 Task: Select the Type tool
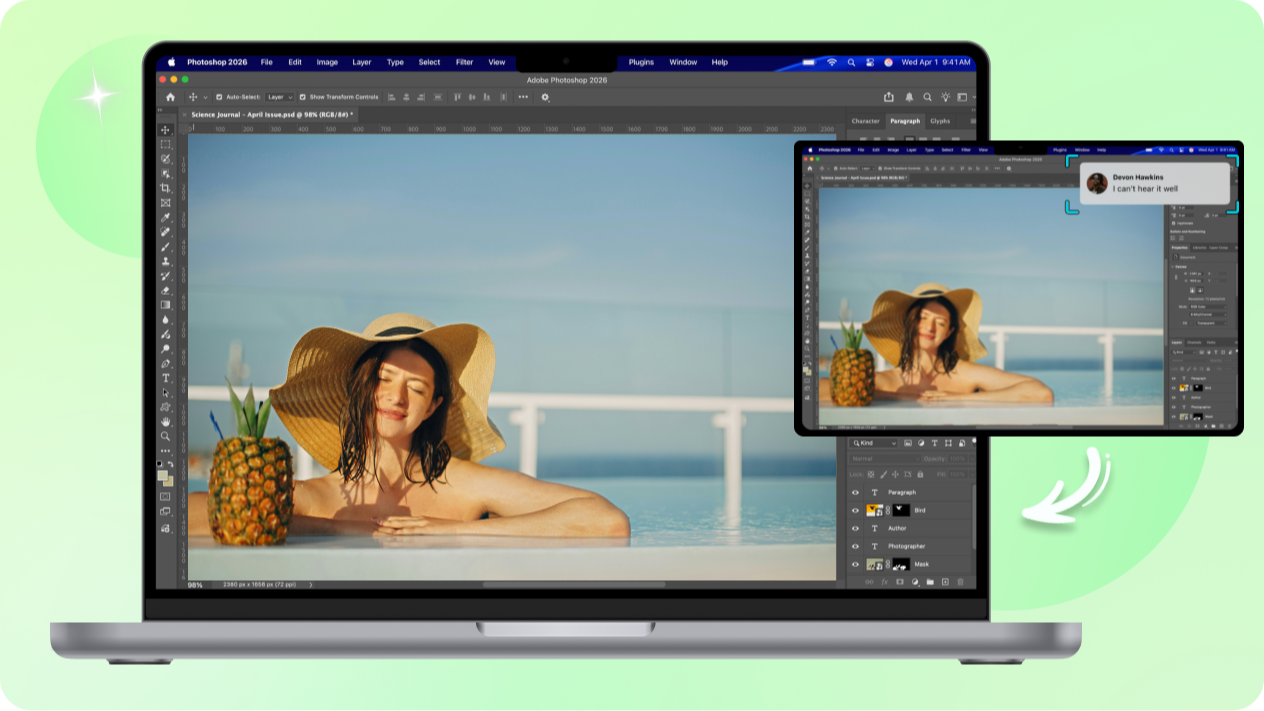pyautogui.click(x=165, y=379)
